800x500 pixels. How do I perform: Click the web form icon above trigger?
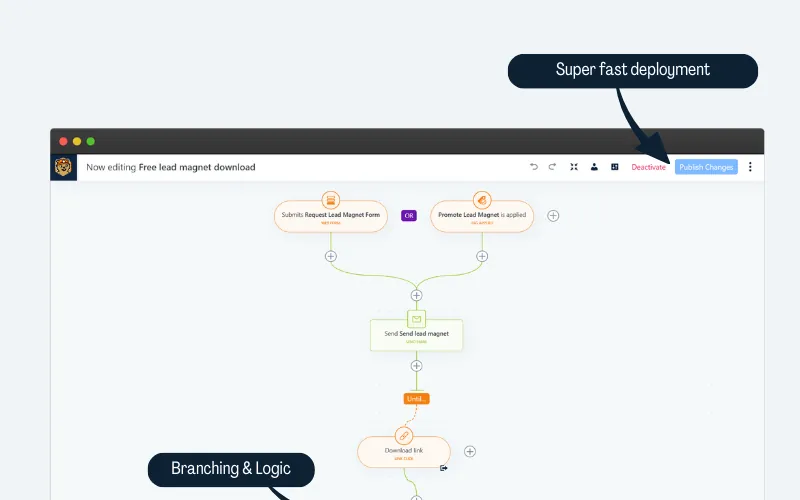click(x=331, y=200)
